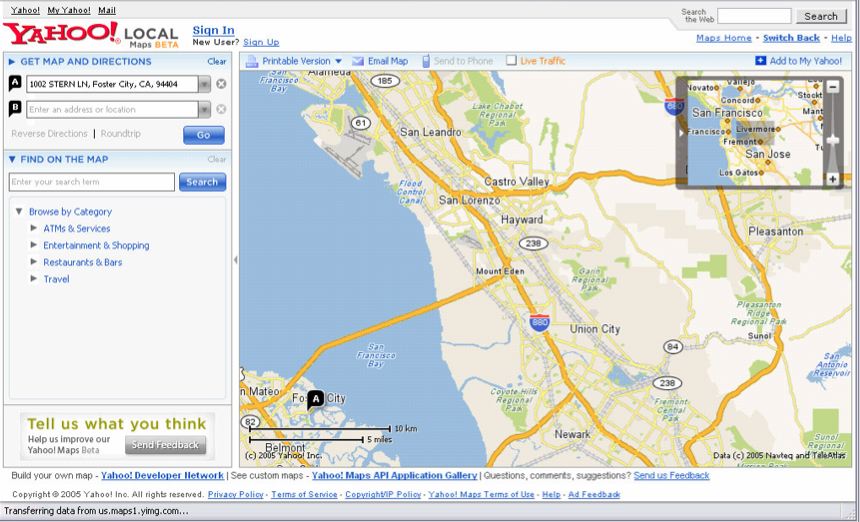Enable the Live Traffic checkbox
The width and height of the screenshot is (860, 522).
tap(511, 60)
